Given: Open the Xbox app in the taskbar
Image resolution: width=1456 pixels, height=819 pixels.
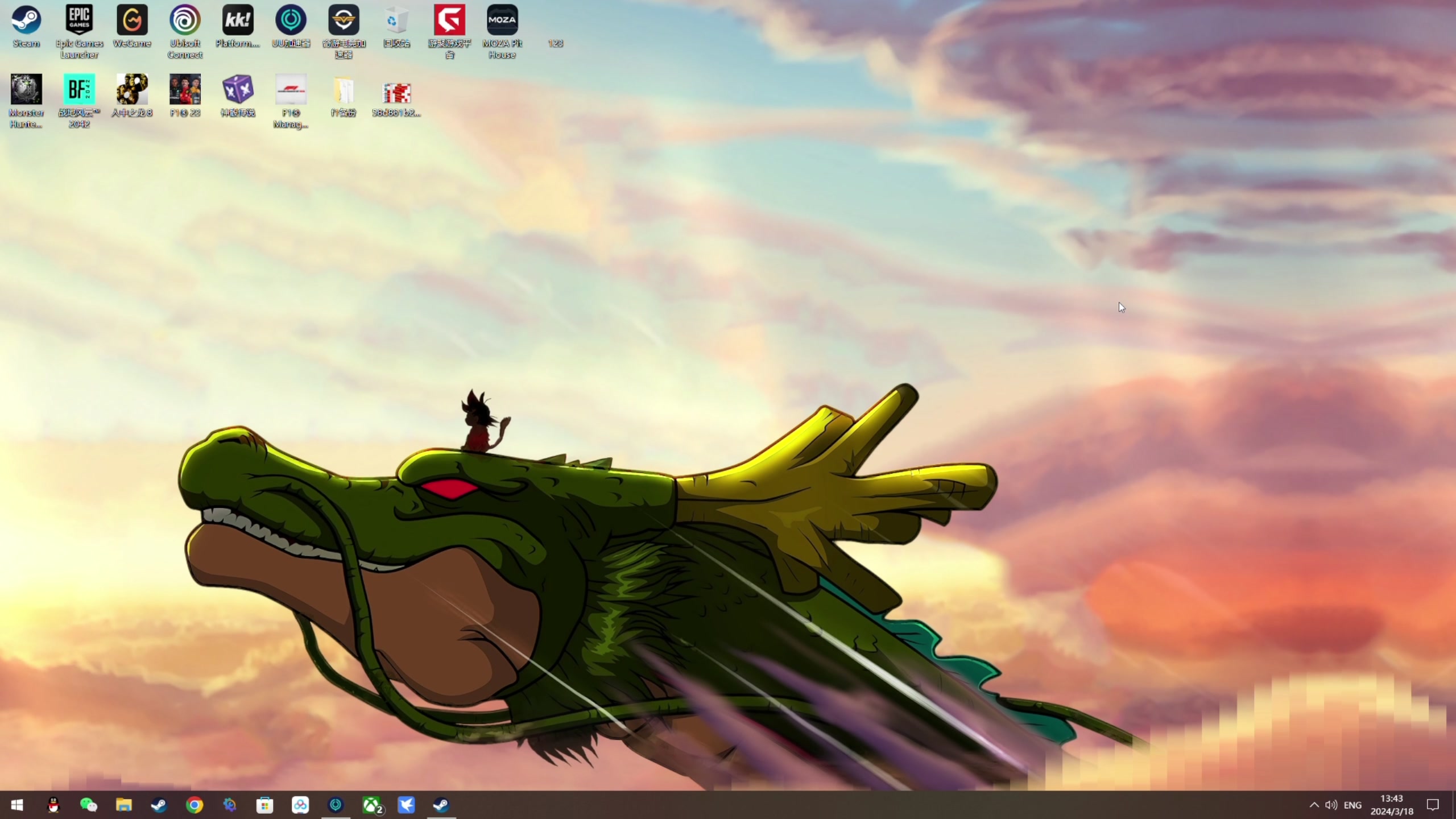Looking at the screenshot, I should tap(371, 805).
